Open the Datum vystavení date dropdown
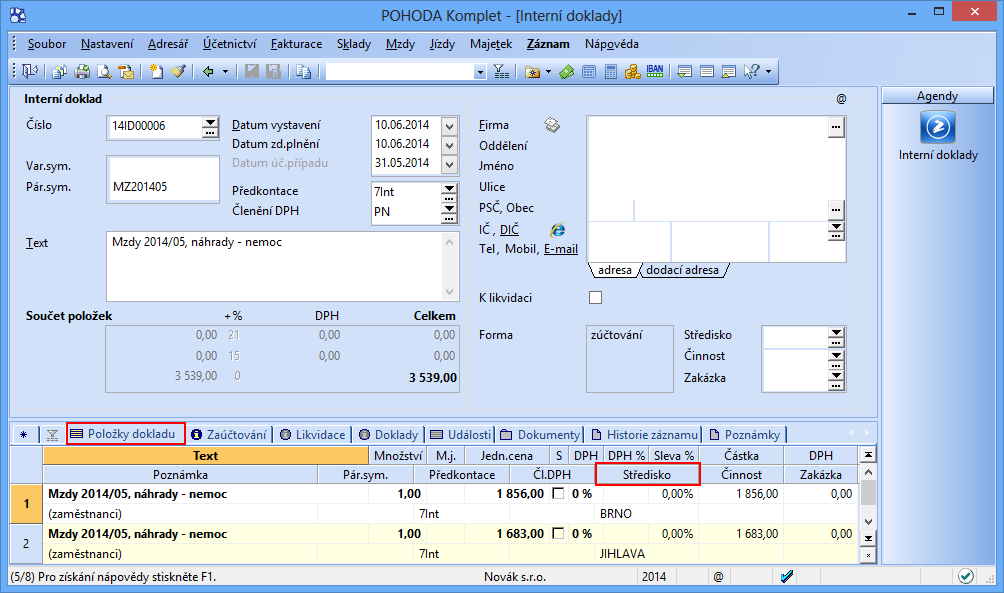Viewport: 1004px width, 593px height. [449, 126]
